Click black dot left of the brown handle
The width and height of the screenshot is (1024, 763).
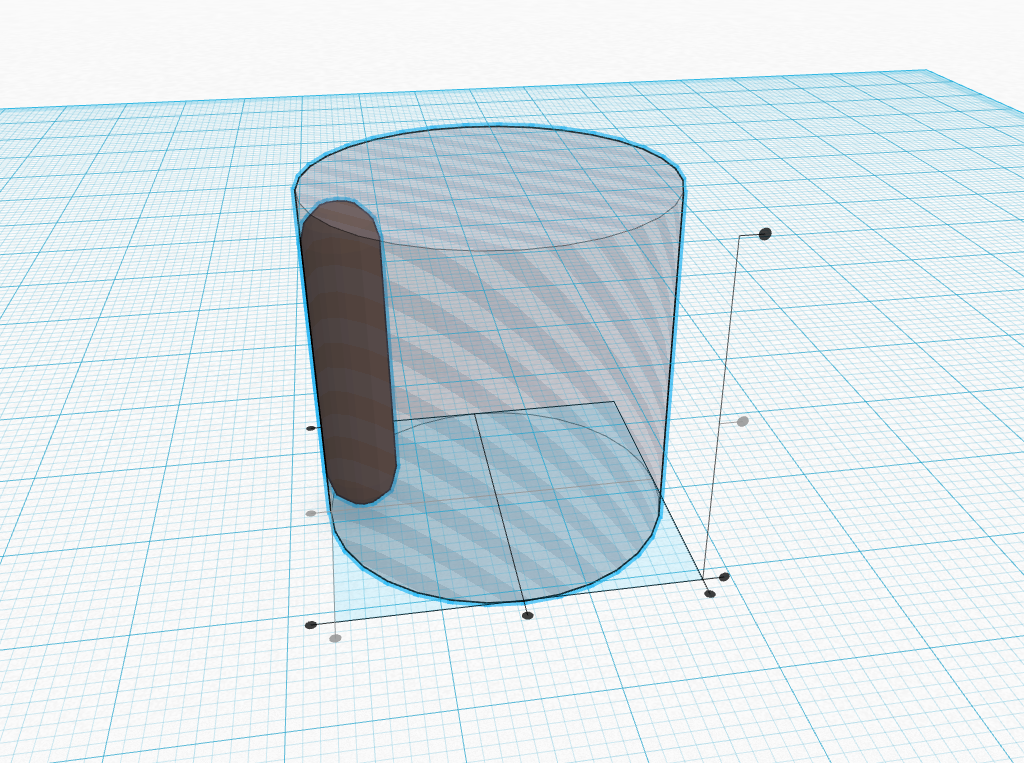(x=311, y=429)
